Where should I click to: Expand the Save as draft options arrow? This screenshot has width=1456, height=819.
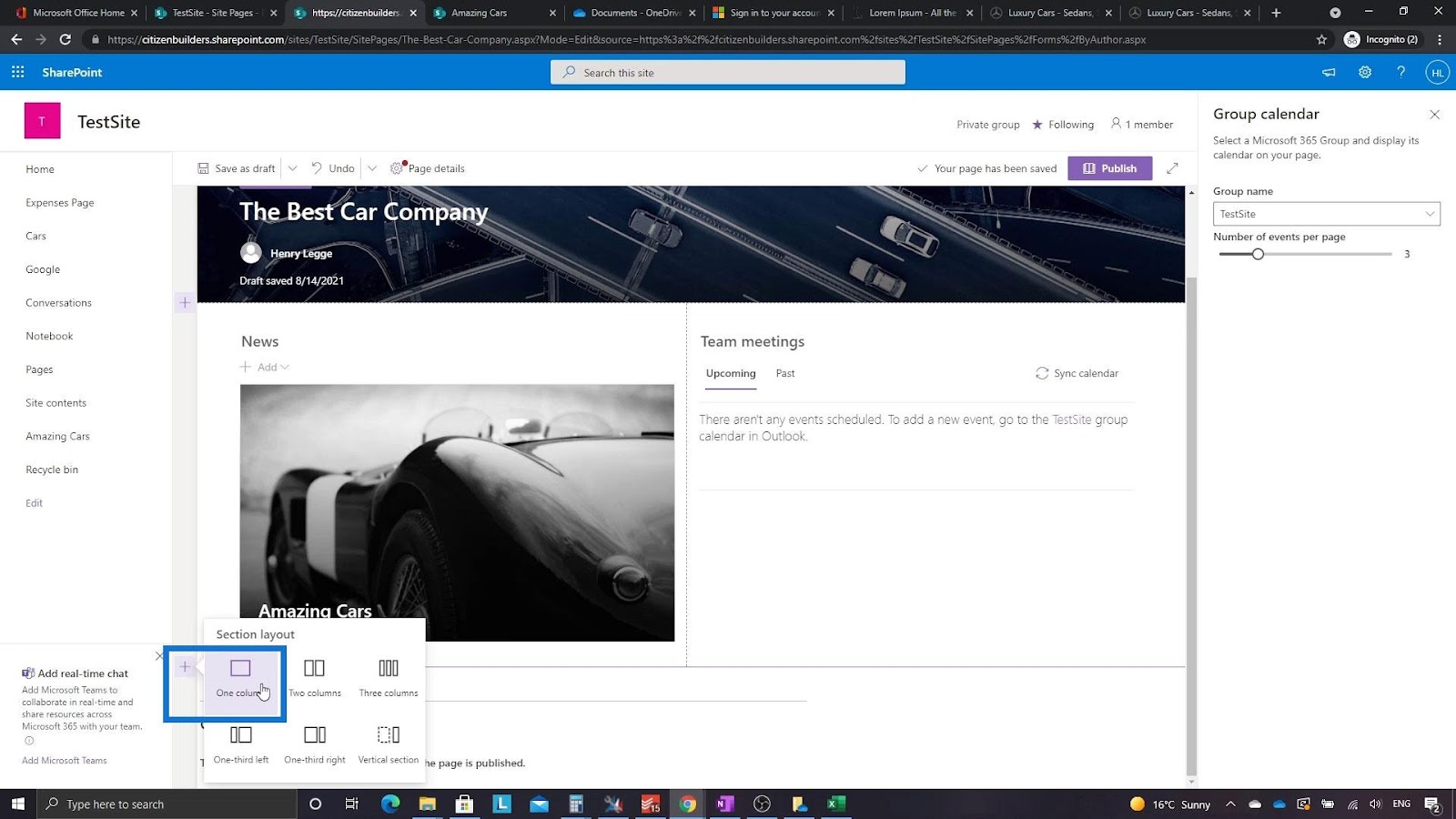292,168
